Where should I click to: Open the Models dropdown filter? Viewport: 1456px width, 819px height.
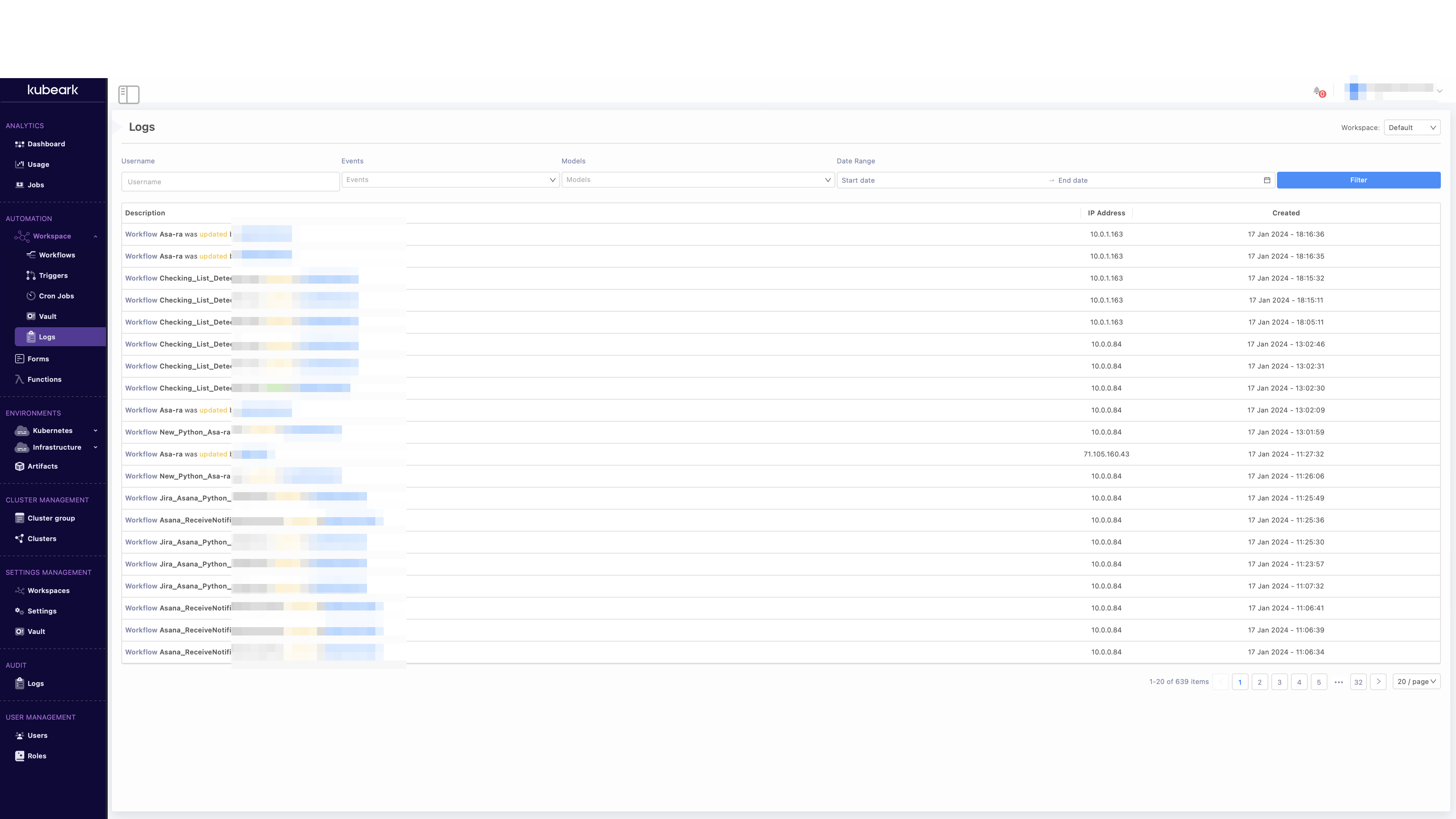[698, 180]
